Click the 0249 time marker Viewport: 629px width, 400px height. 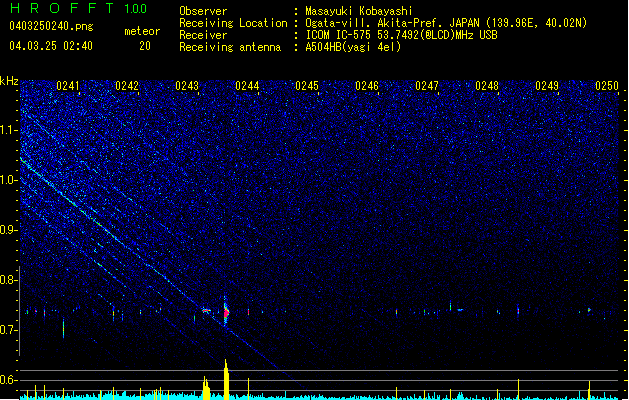click(x=547, y=86)
